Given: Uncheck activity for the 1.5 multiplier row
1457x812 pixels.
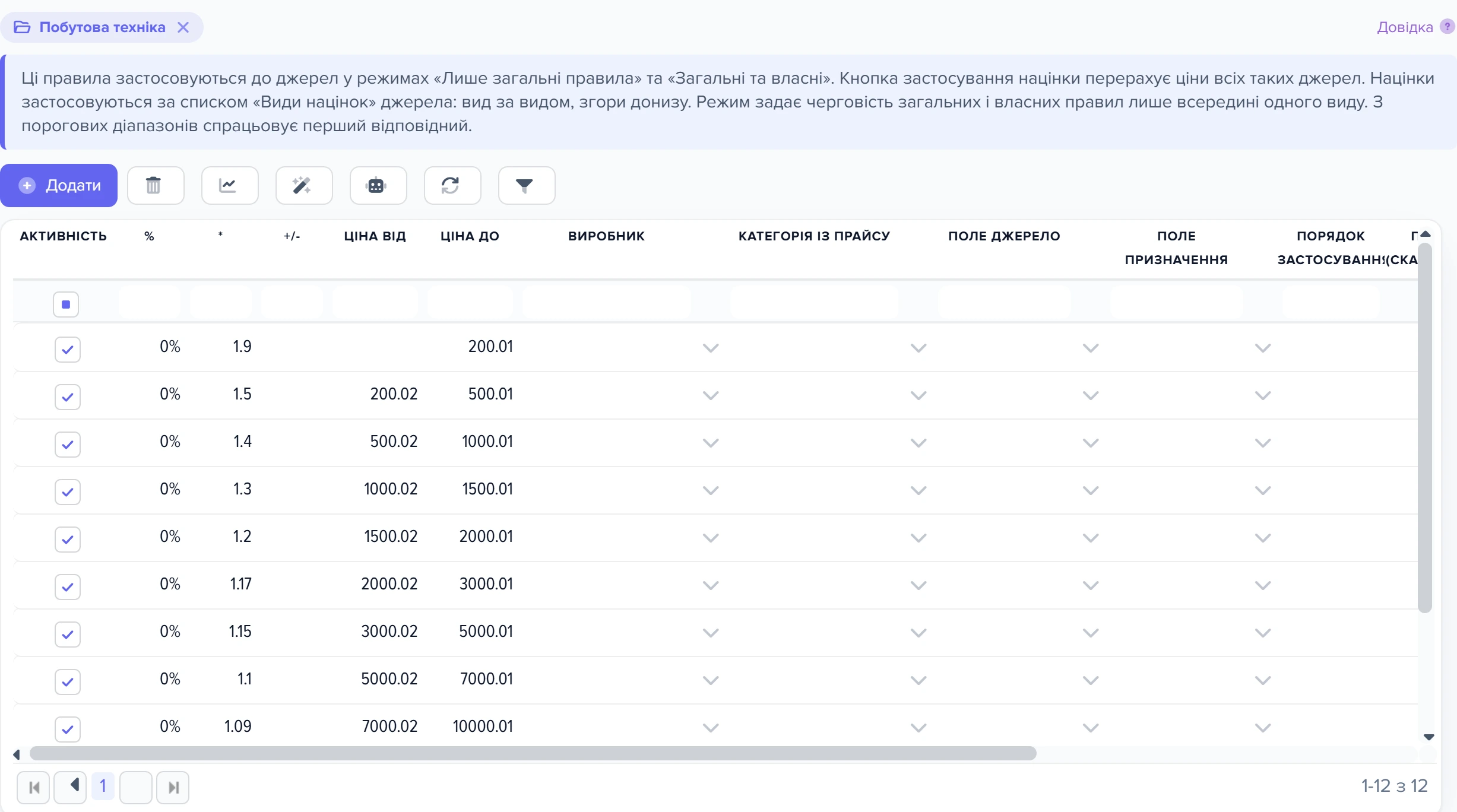Looking at the screenshot, I should (68, 397).
